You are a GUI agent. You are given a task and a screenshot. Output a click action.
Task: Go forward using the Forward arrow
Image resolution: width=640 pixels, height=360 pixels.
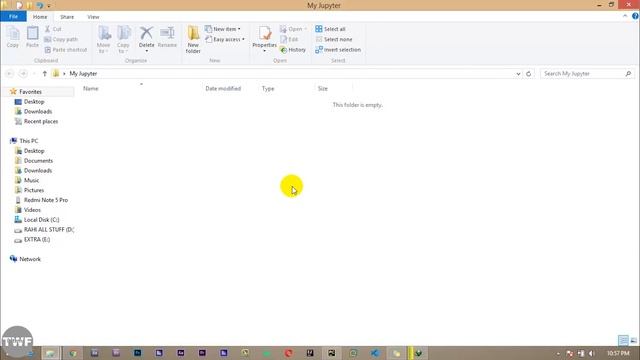[x=23, y=73]
